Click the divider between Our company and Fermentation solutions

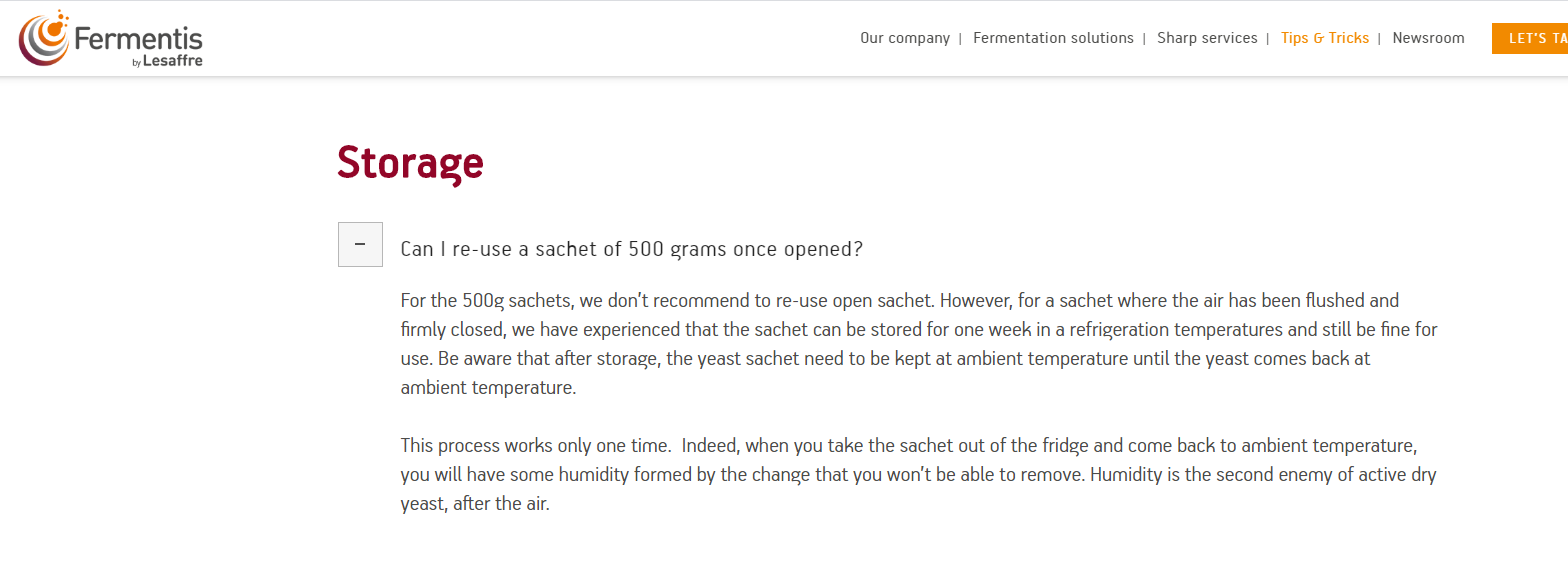961,39
